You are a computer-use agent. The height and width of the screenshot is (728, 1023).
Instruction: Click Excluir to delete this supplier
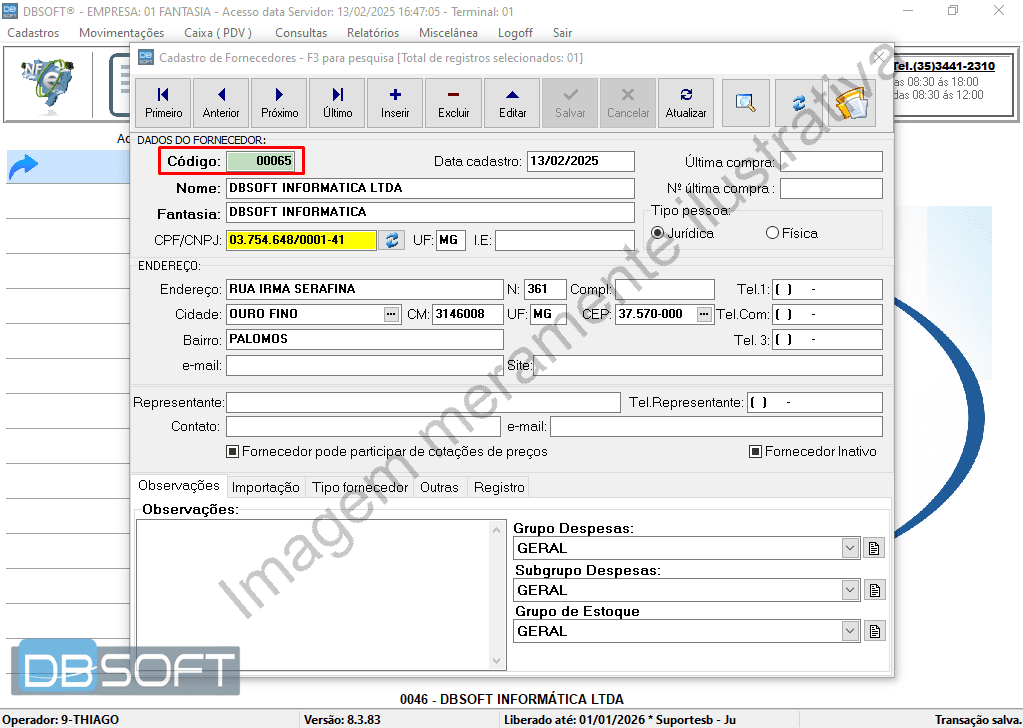click(x=453, y=102)
